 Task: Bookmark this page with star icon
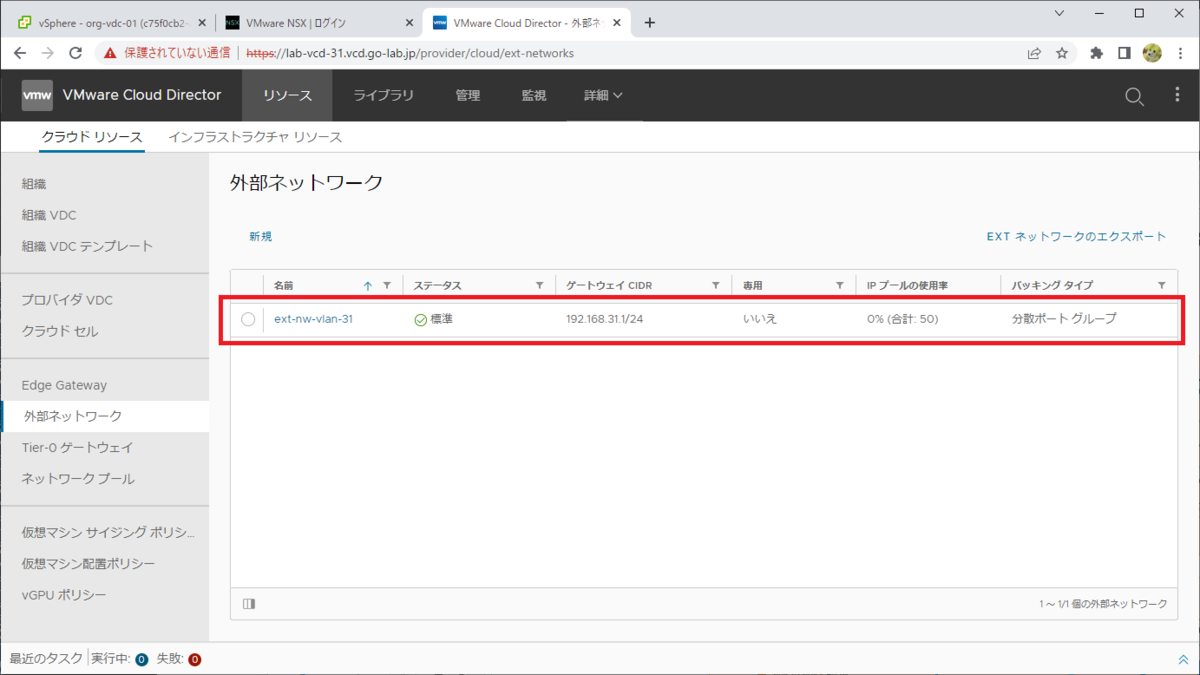[x=1062, y=53]
